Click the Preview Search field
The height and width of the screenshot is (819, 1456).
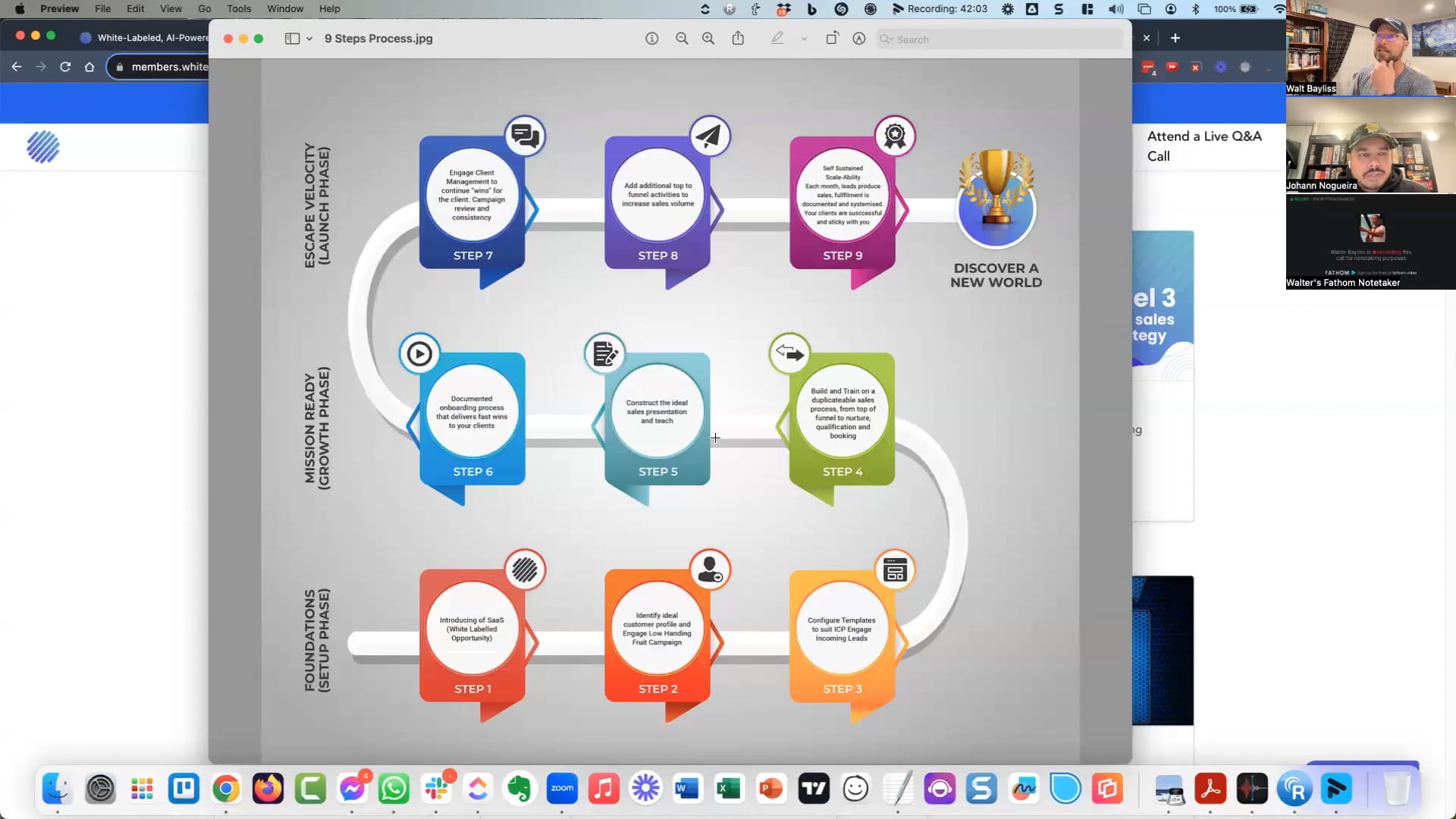999,39
